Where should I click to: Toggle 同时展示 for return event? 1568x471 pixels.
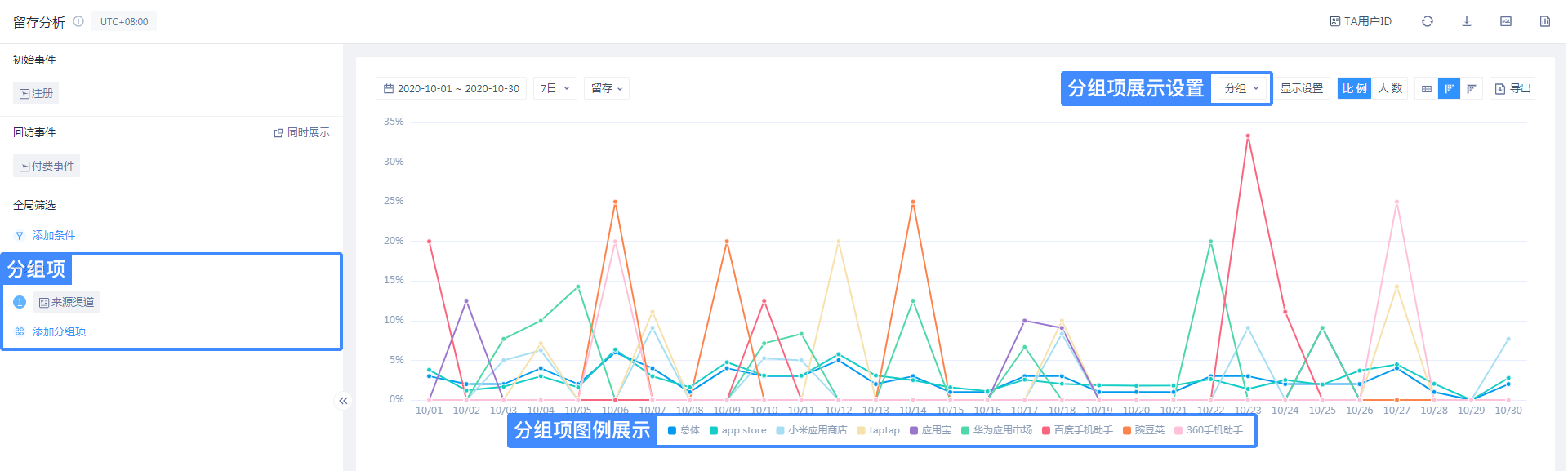click(x=302, y=133)
